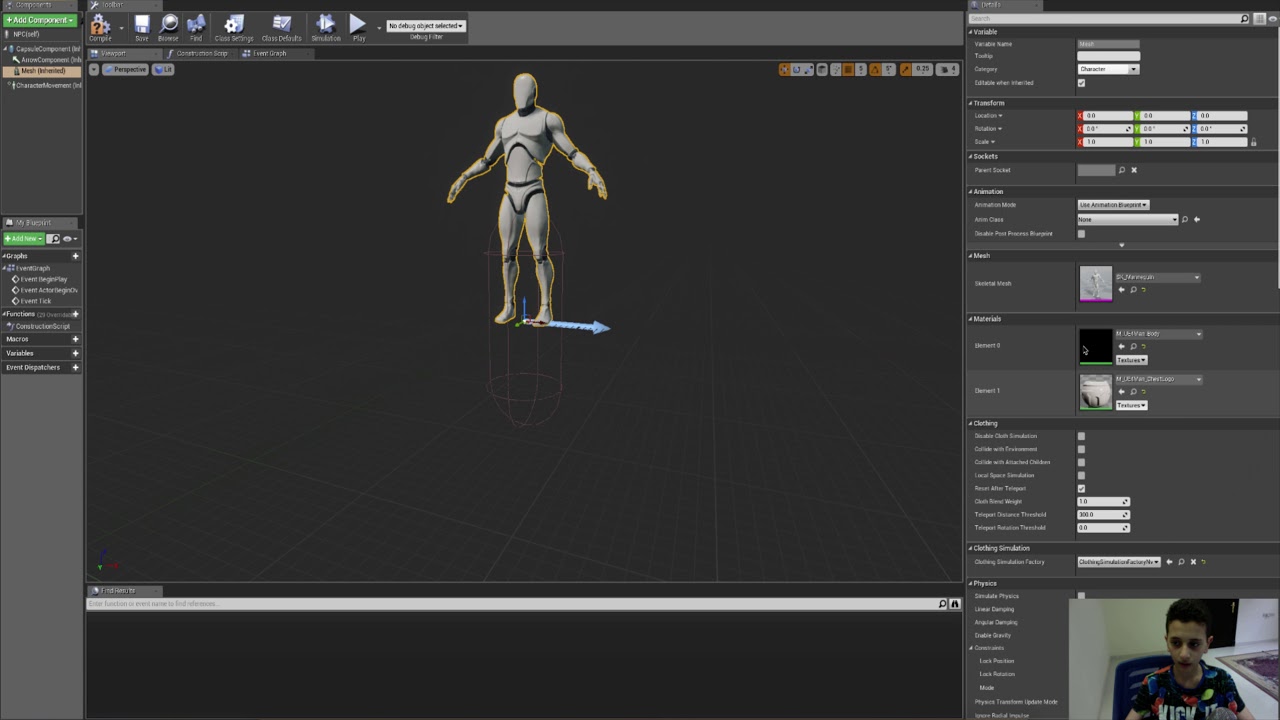1280x720 pixels.
Task: Toggle Collide with Environment checkbox
Action: (1081, 449)
